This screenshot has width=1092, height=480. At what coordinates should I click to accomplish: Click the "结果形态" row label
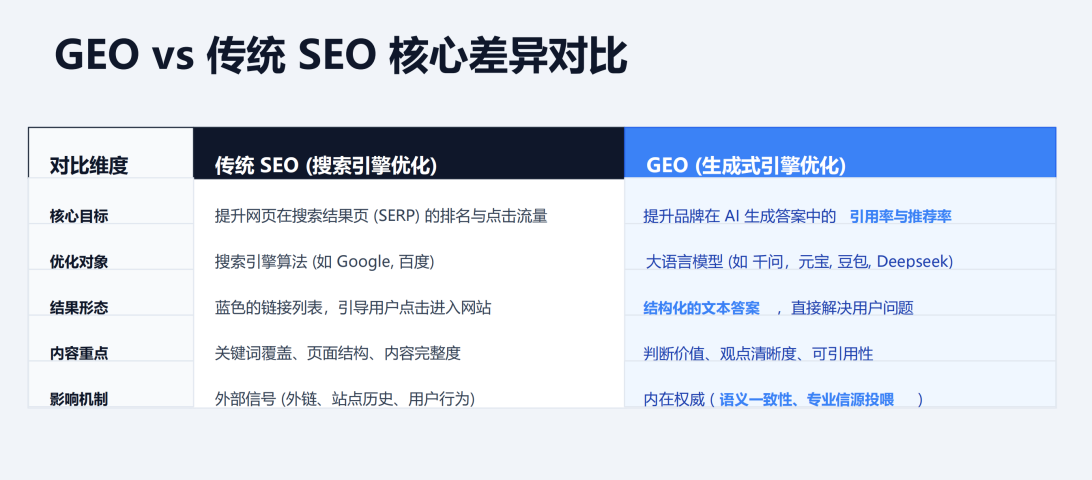(79, 307)
